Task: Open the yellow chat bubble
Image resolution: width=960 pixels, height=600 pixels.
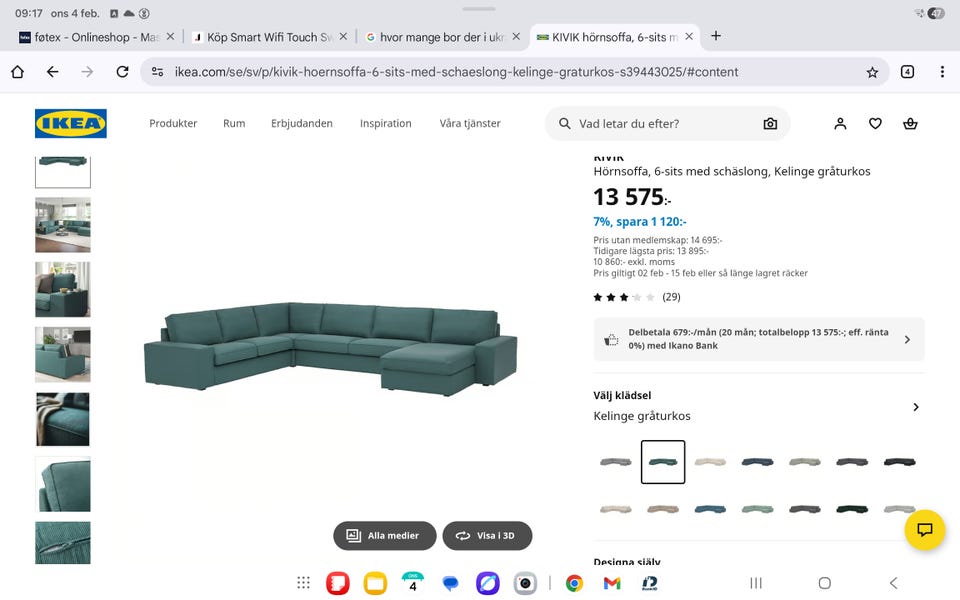Action: [x=924, y=530]
